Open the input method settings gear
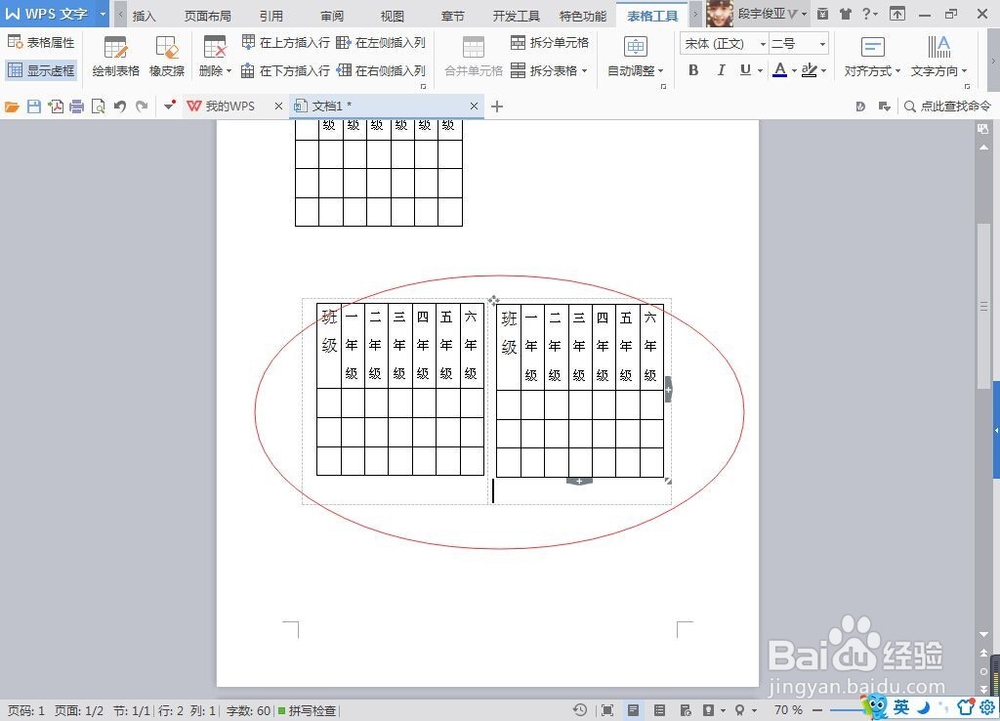The image size is (1000, 721). pyautogui.click(x=988, y=706)
